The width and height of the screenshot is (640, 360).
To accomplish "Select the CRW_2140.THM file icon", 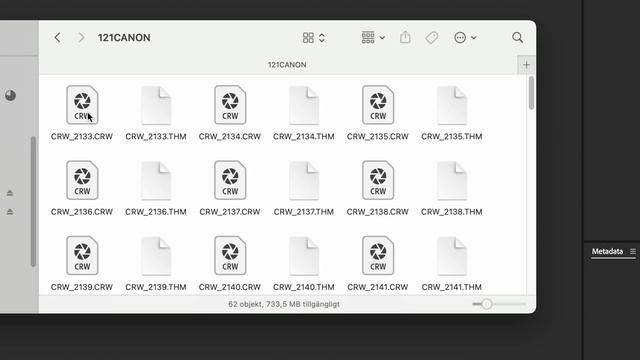I will (x=304, y=256).
